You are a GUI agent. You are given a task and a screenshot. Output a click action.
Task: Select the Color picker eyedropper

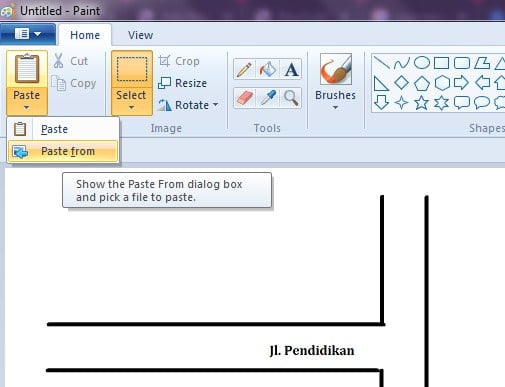268,98
